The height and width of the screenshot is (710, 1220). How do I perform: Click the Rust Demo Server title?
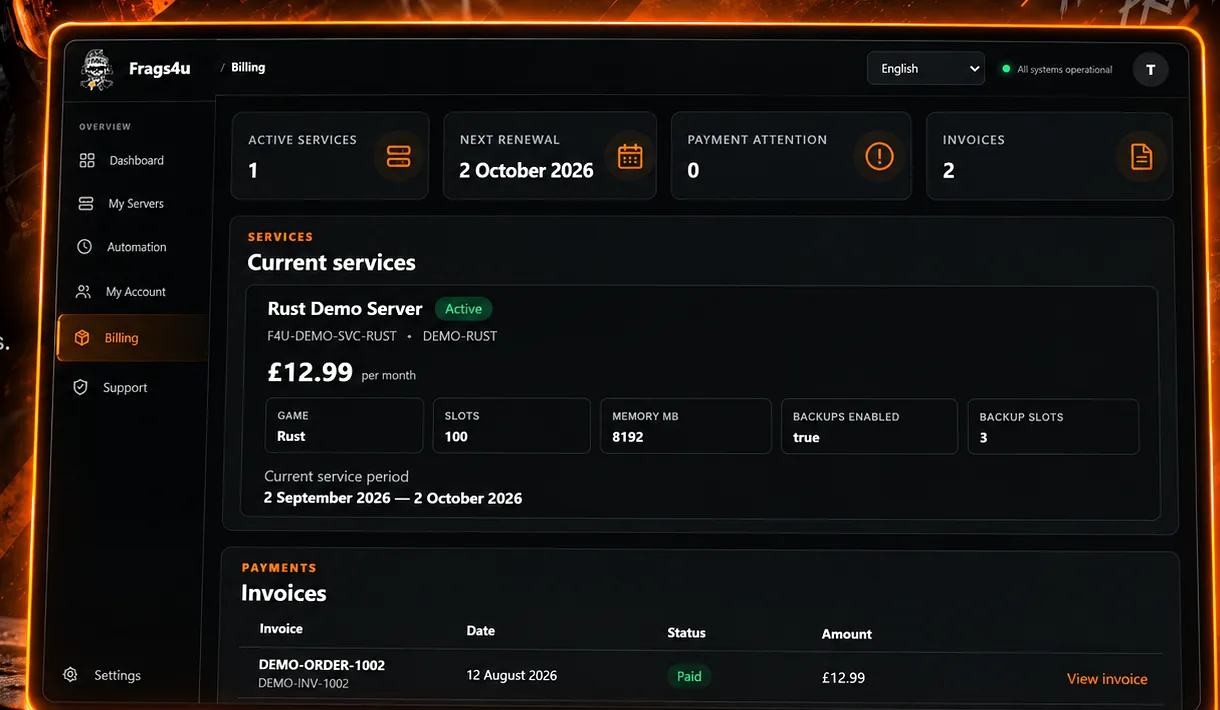[345, 309]
